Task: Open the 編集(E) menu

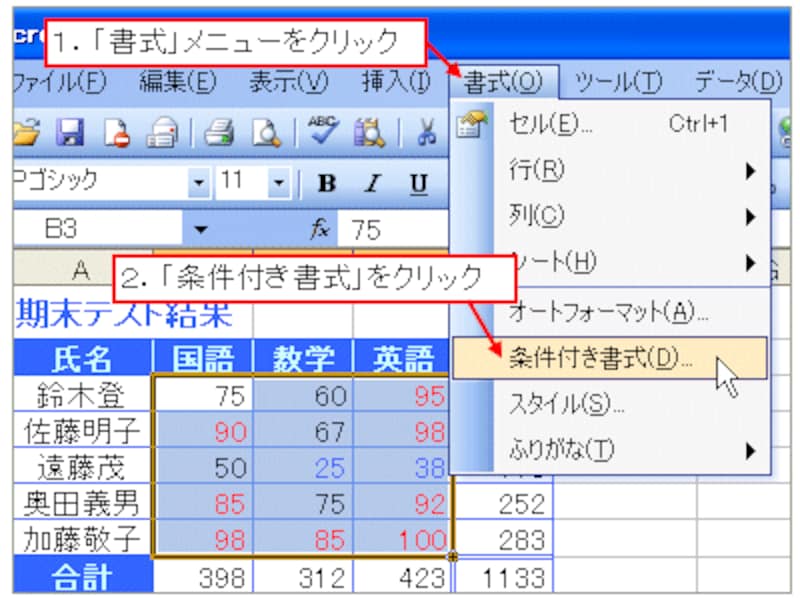Action: pos(178,82)
